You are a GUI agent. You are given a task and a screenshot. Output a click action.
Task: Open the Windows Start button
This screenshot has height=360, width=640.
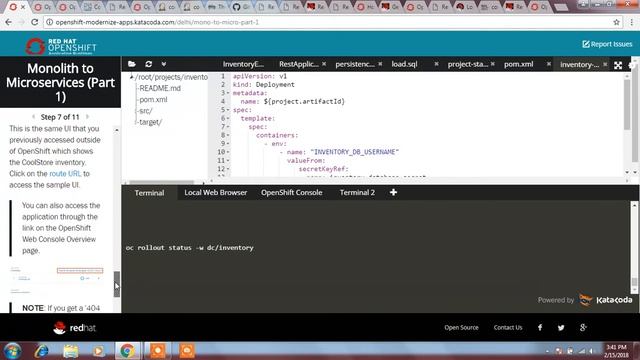(x=12, y=351)
